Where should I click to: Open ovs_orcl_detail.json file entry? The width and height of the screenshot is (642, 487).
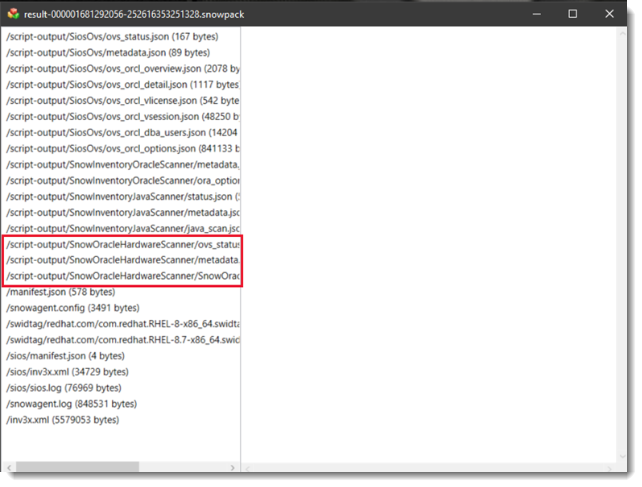point(123,84)
